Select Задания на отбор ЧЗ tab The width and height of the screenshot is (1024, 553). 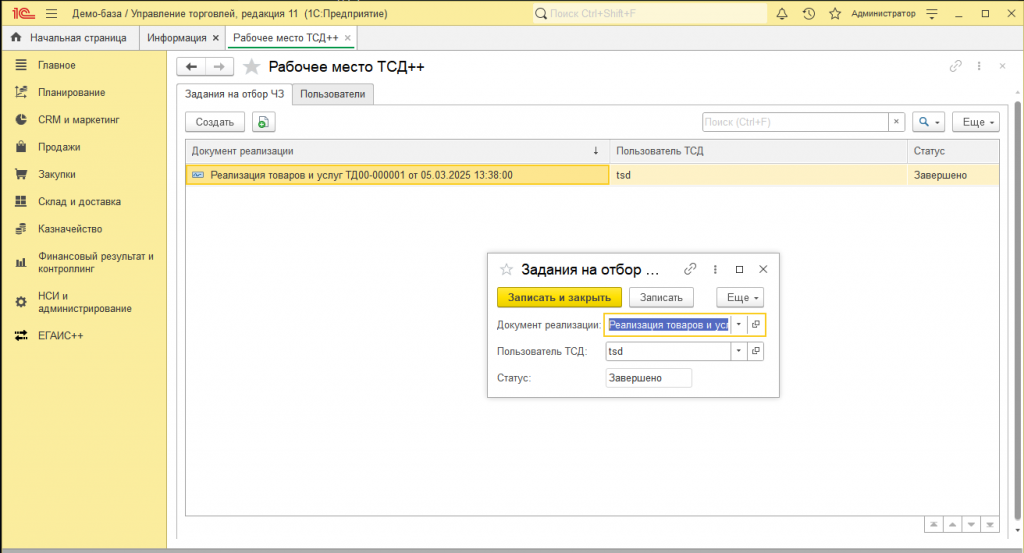(234, 94)
